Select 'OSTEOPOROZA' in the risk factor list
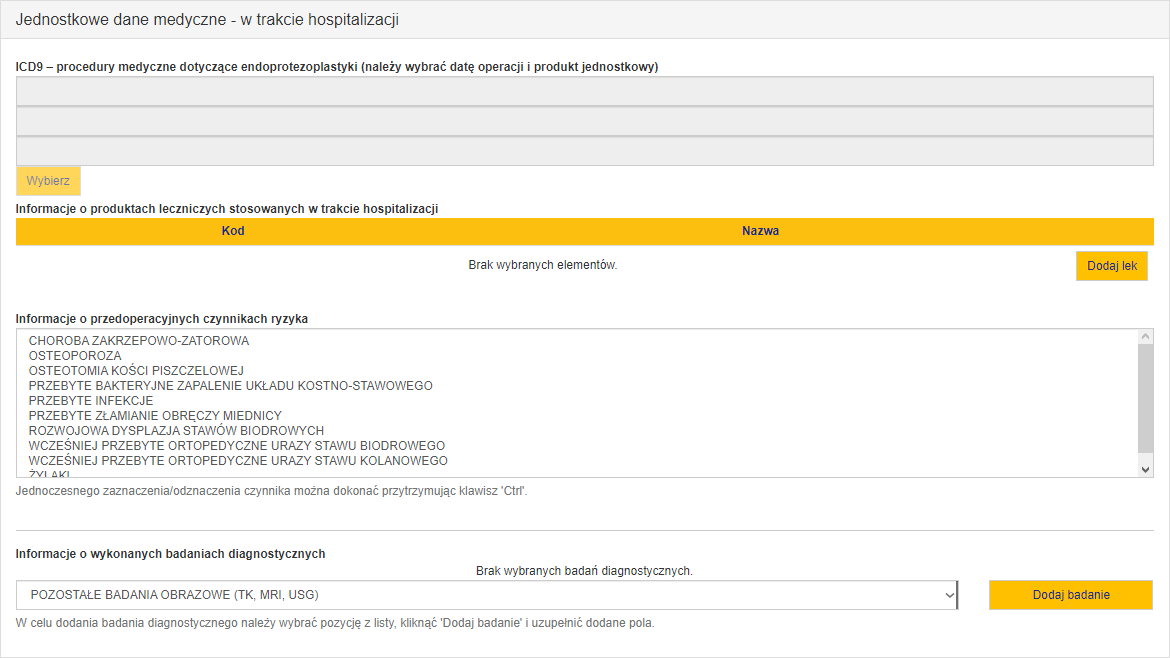This screenshot has height=658, width=1170. [x=75, y=356]
